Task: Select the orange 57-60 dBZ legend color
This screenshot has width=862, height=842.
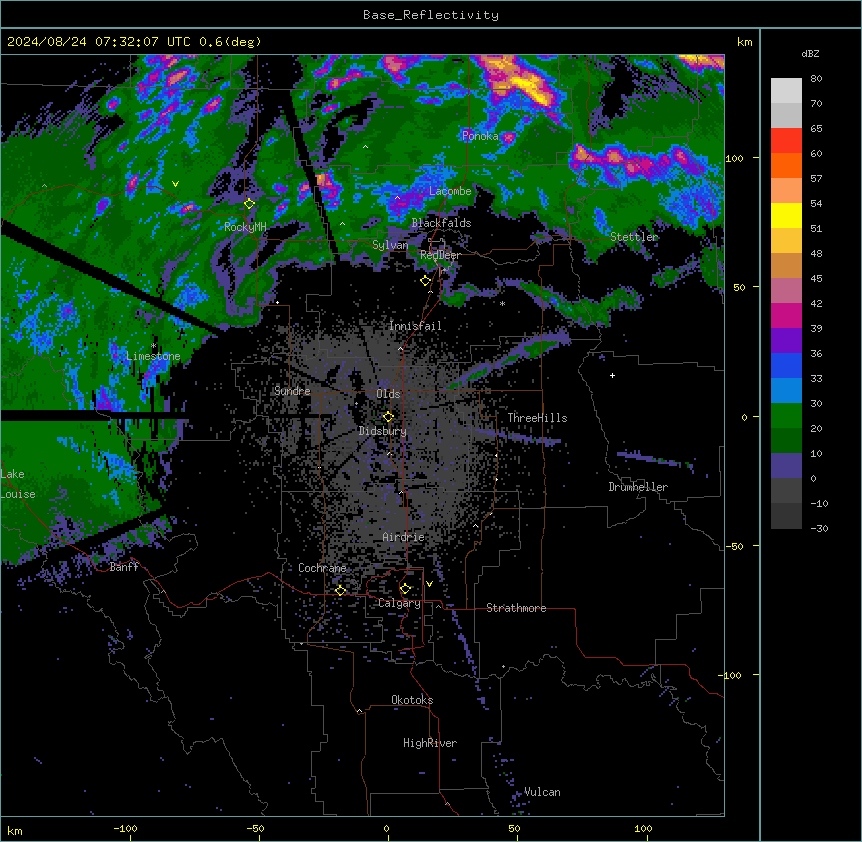Action: tap(786, 166)
